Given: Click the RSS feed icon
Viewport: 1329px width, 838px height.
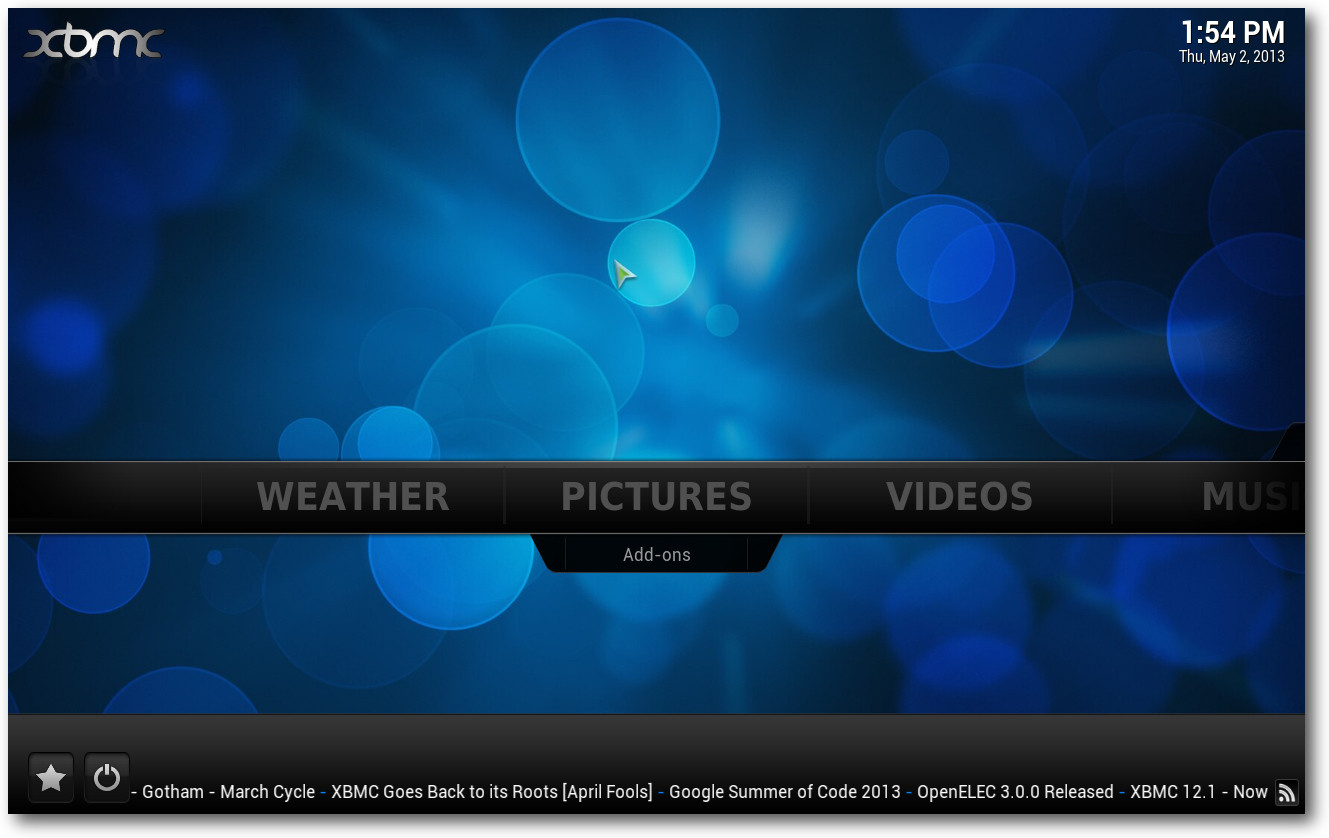Looking at the screenshot, I should point(1287,792).
